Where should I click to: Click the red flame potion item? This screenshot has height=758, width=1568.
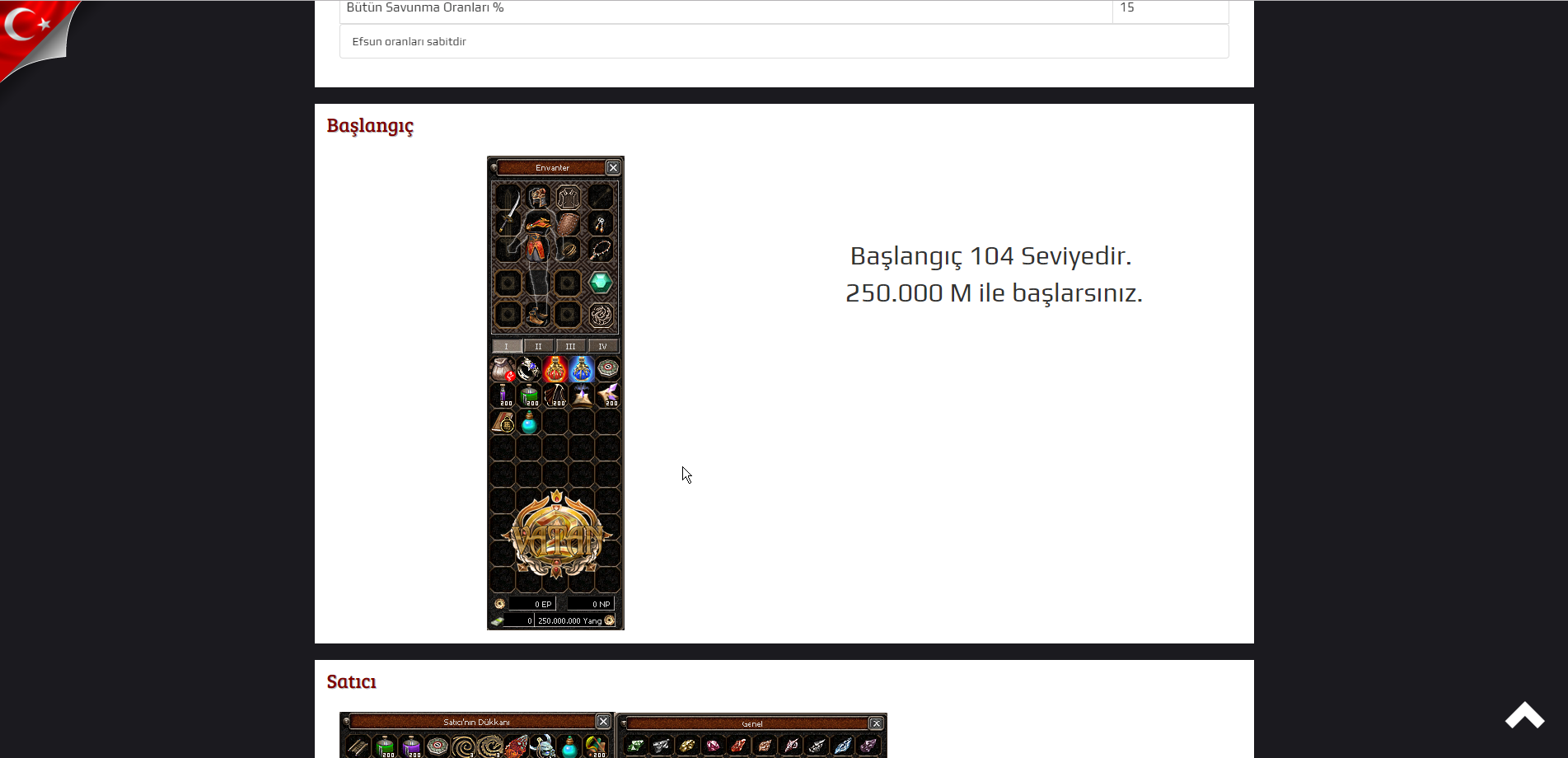point(555,369)
